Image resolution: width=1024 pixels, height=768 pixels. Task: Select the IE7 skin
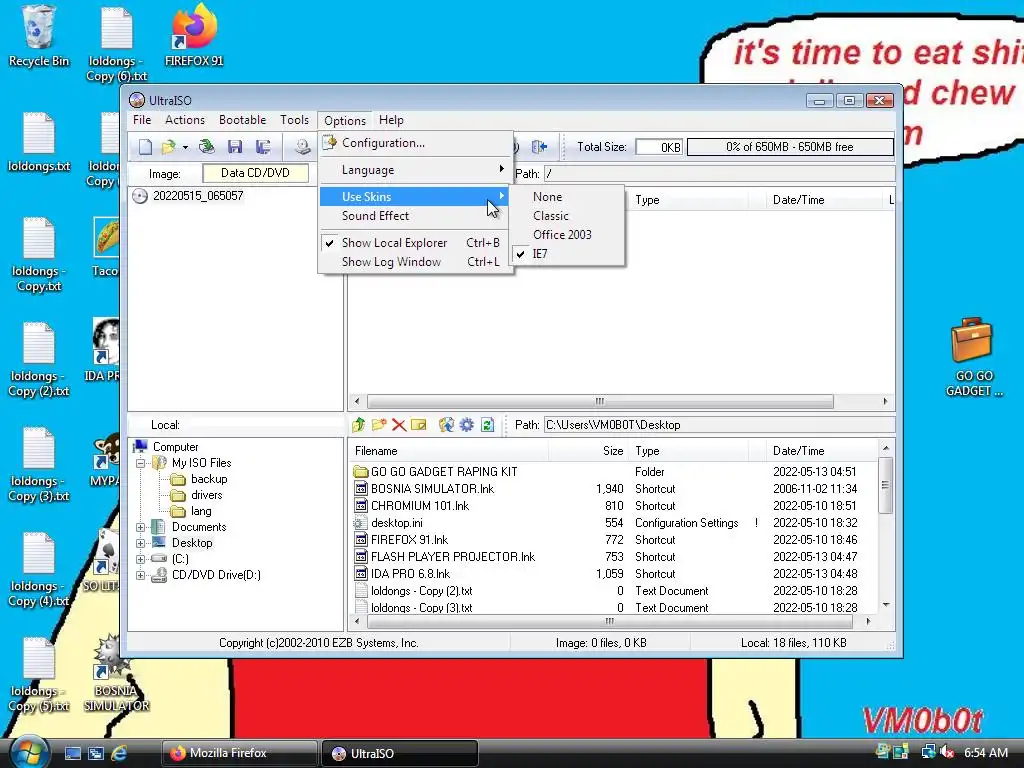pos(567,253)
